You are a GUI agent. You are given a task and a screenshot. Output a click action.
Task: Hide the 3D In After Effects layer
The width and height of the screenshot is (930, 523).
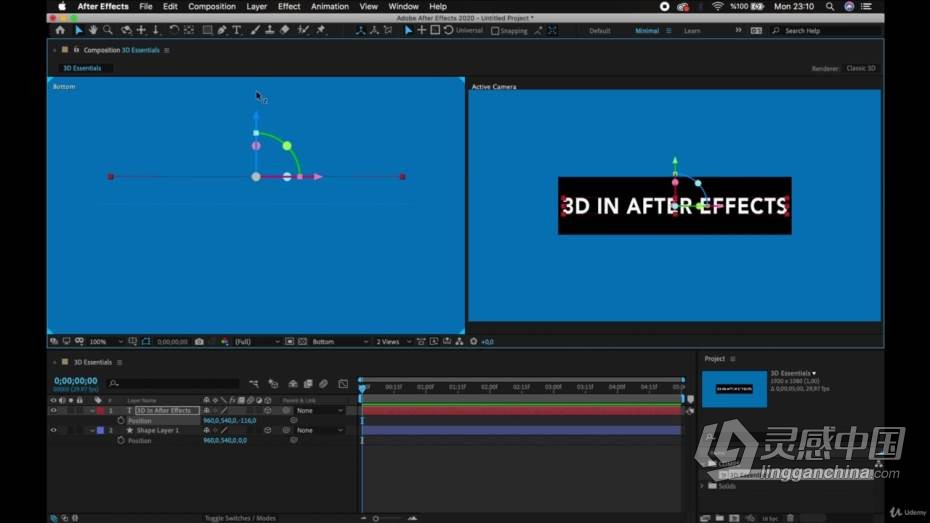coord(53,410)
